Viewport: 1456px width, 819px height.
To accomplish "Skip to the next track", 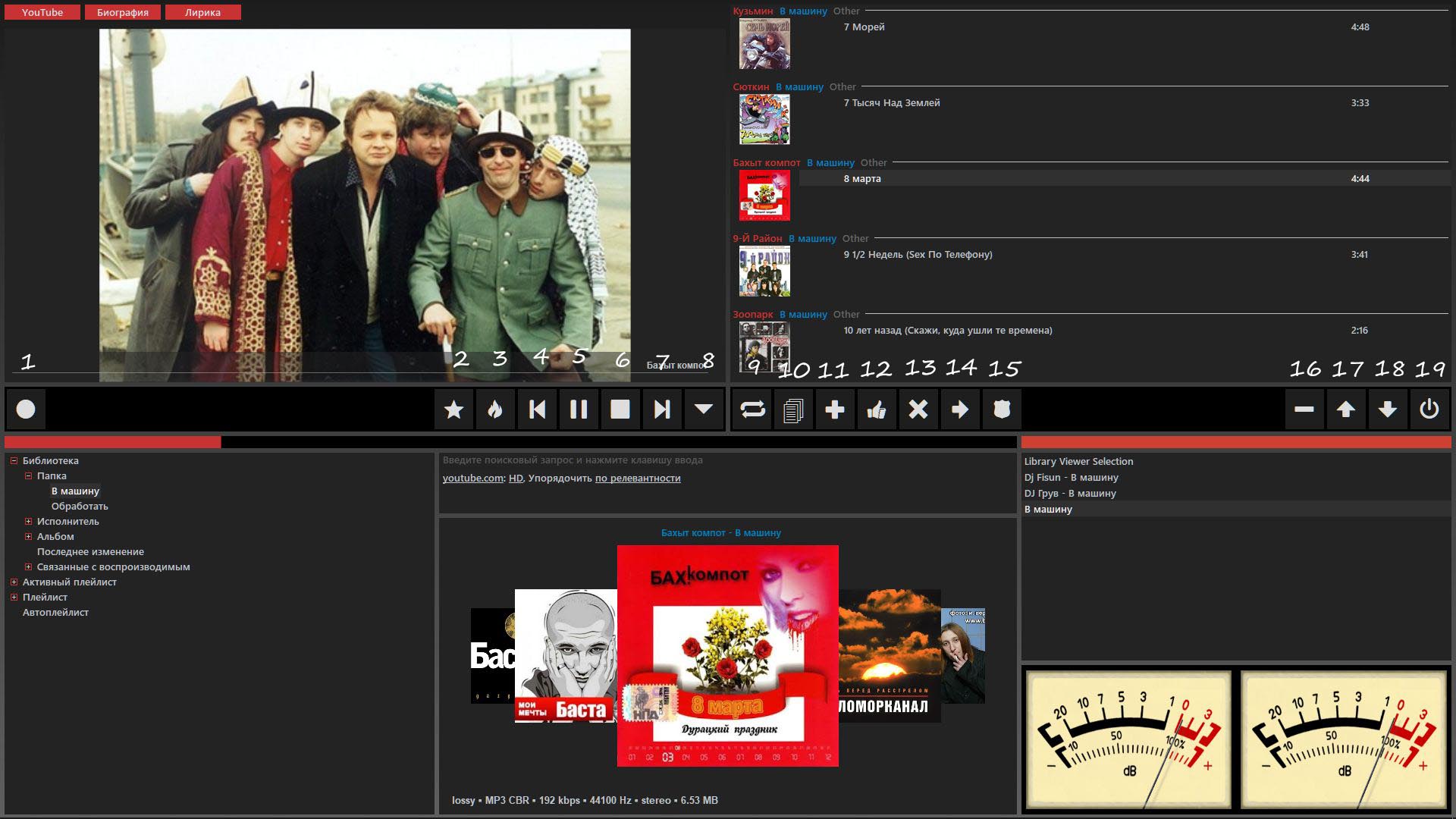I will (662, 409).
